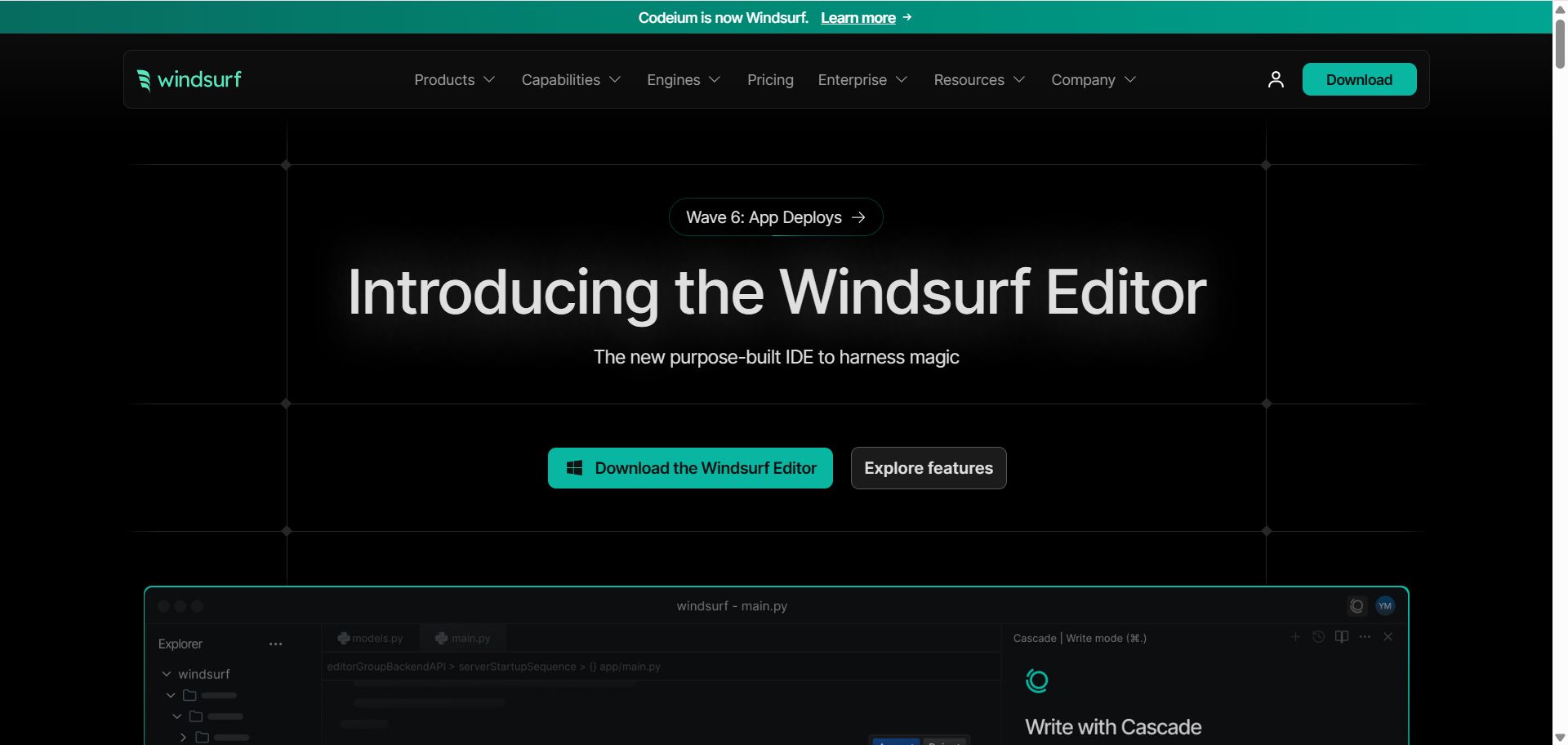Viewport: 1568px width, 745px height.
Task: Click the Explorer panel heading
Action: [x=180, y=644]
